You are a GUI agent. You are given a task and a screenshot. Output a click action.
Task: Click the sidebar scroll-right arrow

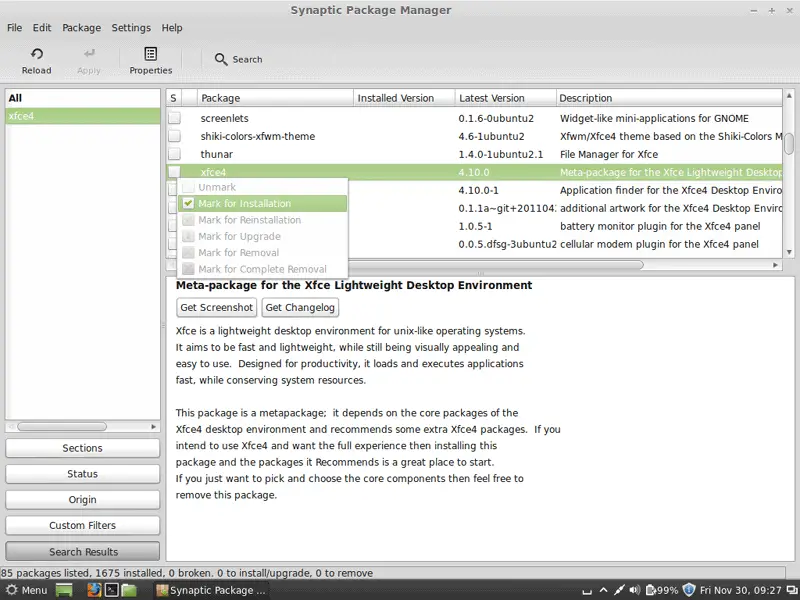(154, 427)
